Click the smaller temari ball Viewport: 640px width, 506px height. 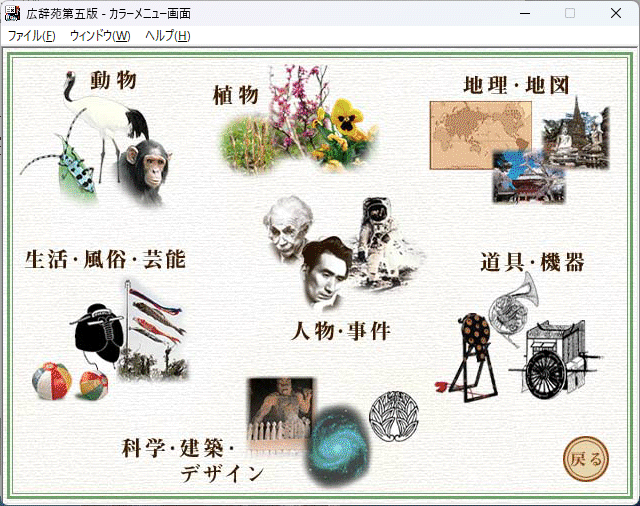click(x=94, y=386)
